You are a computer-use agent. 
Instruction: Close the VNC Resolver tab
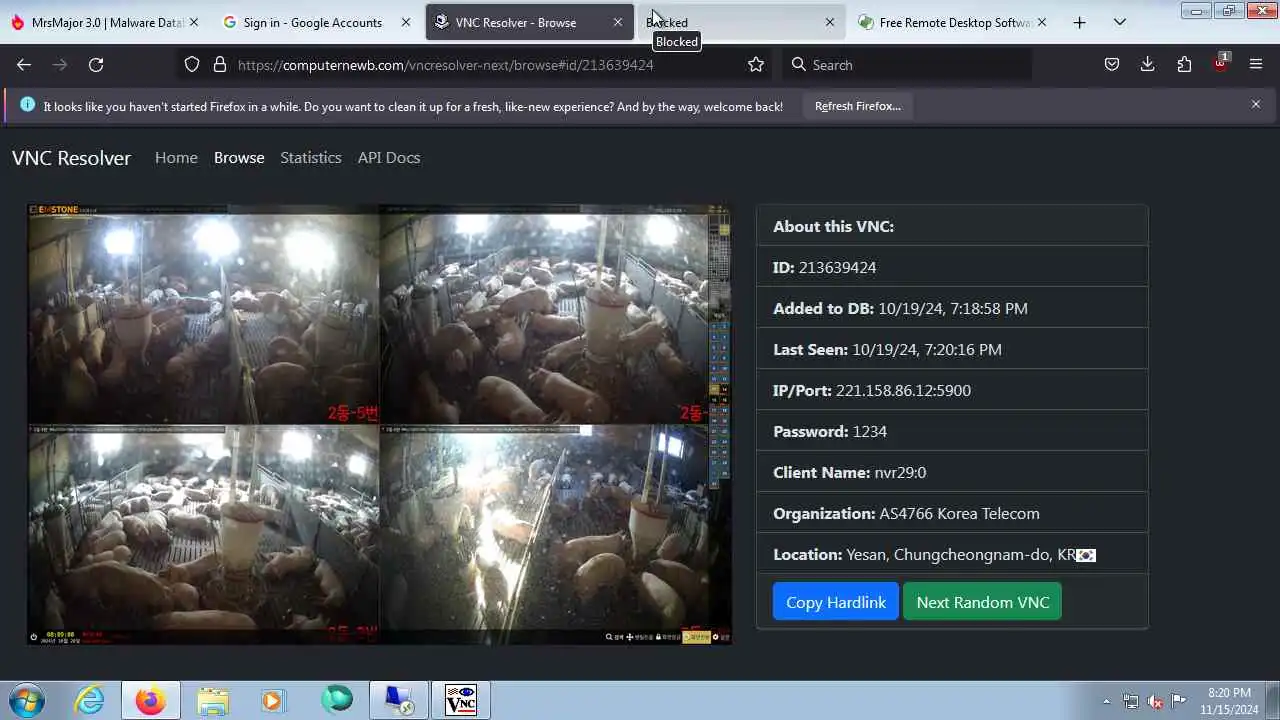pos(617,22)
